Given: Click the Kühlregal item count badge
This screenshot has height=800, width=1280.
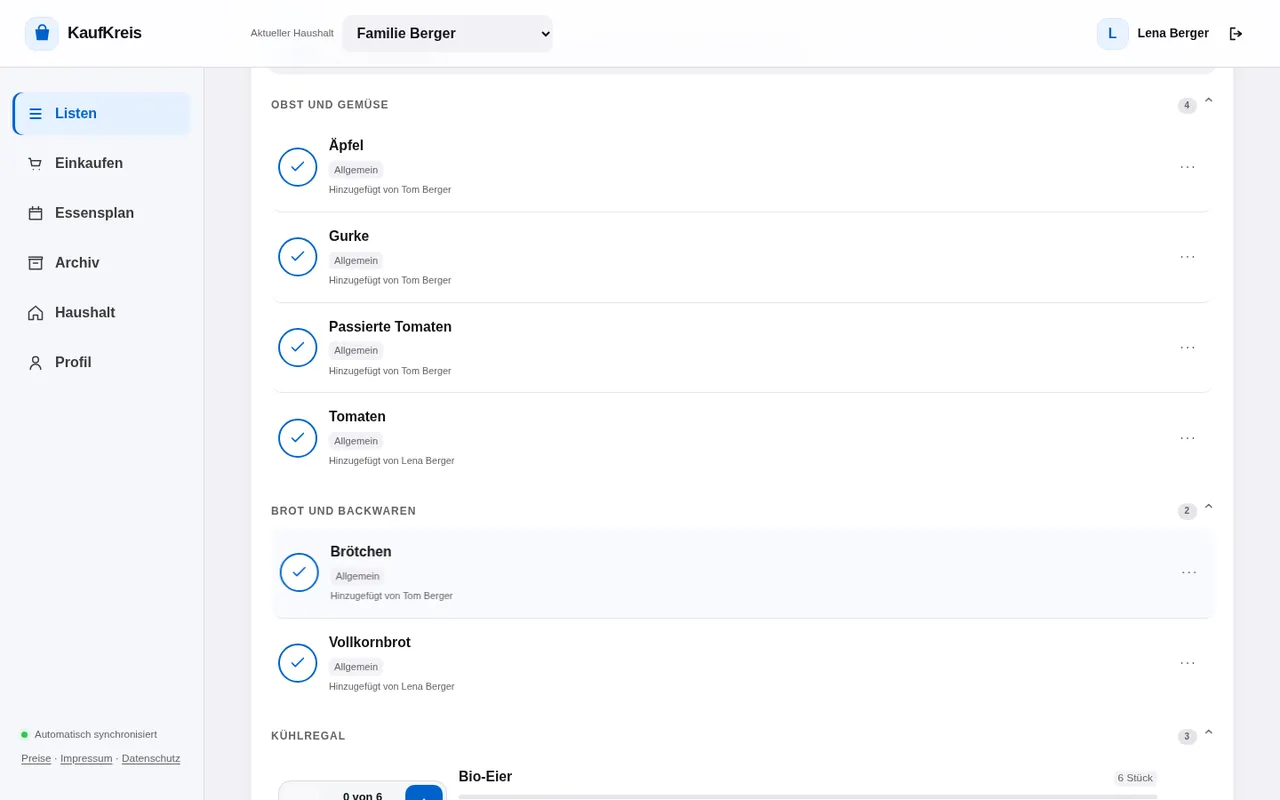Looking at the screenshot, I should click(1187, 737).
